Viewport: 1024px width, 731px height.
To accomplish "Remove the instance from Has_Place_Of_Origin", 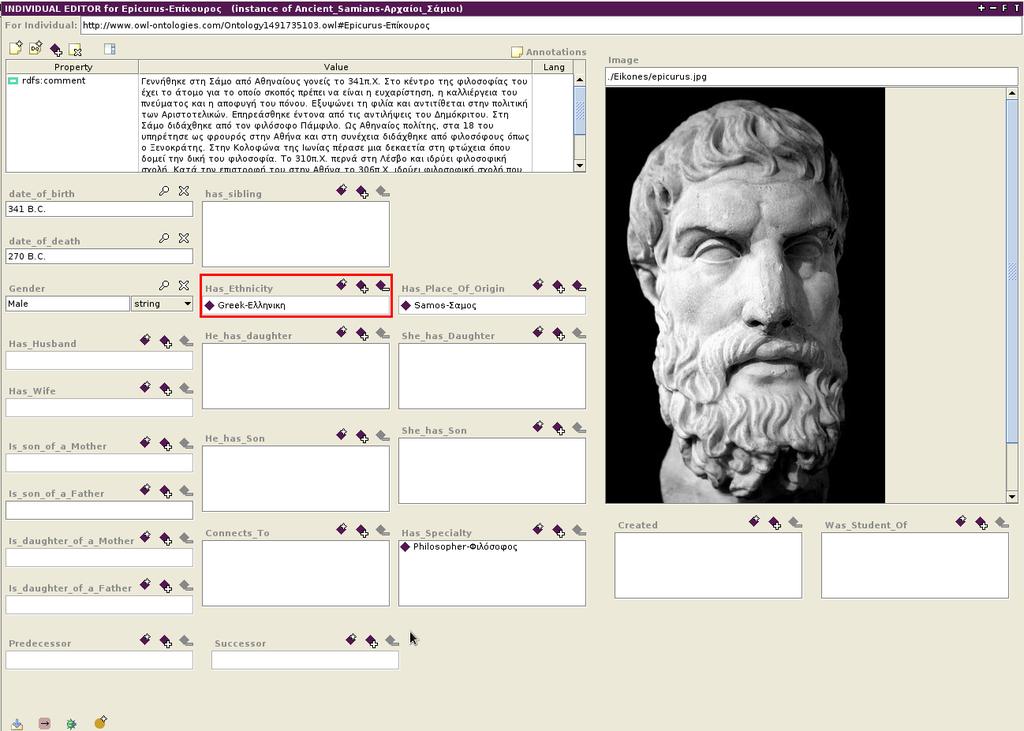I will 579,285.
